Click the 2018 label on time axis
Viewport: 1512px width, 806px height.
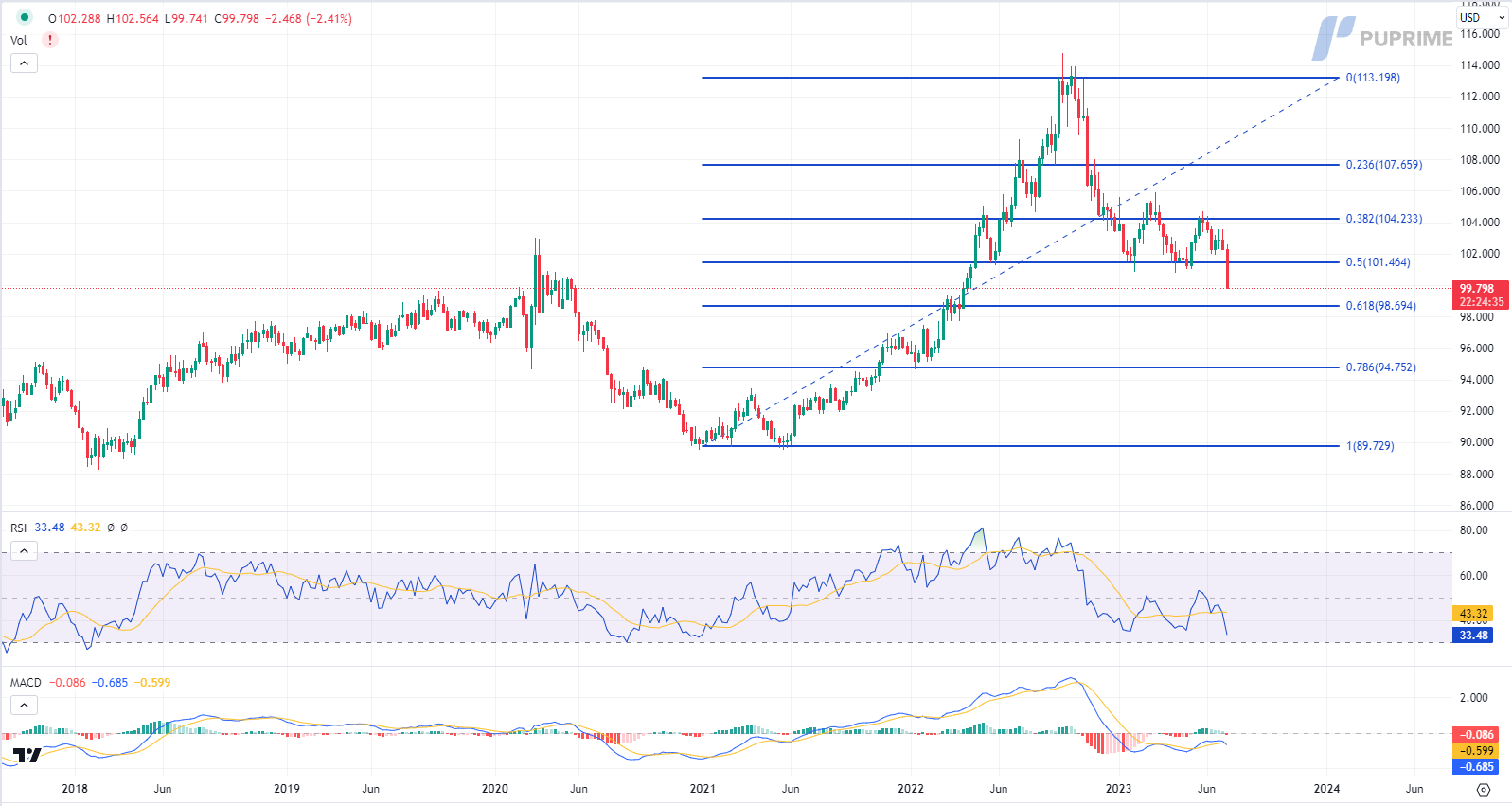[x=75, y=789]
